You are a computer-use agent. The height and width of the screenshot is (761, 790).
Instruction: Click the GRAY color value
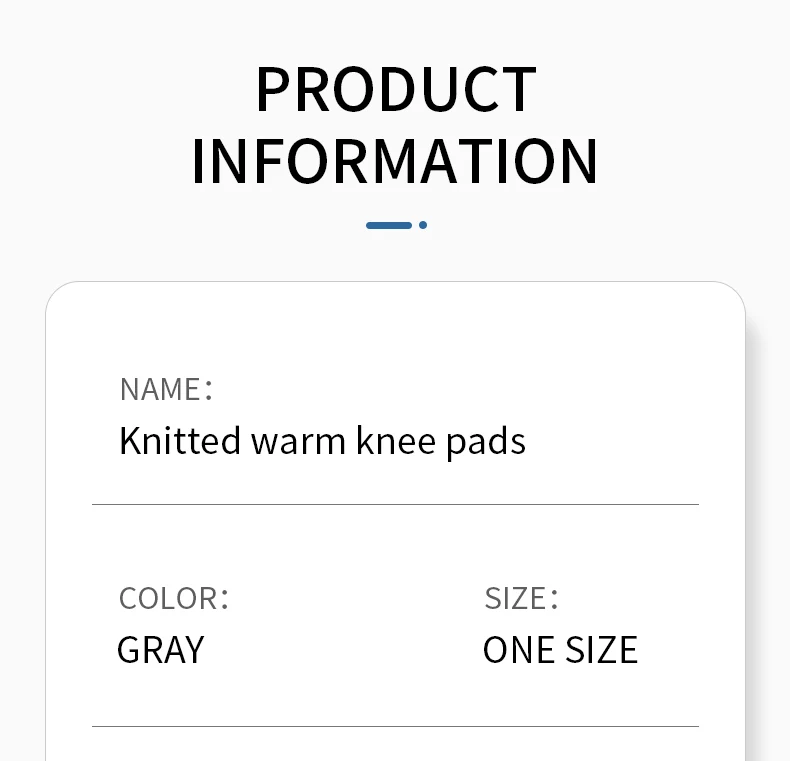pos(161,650)
